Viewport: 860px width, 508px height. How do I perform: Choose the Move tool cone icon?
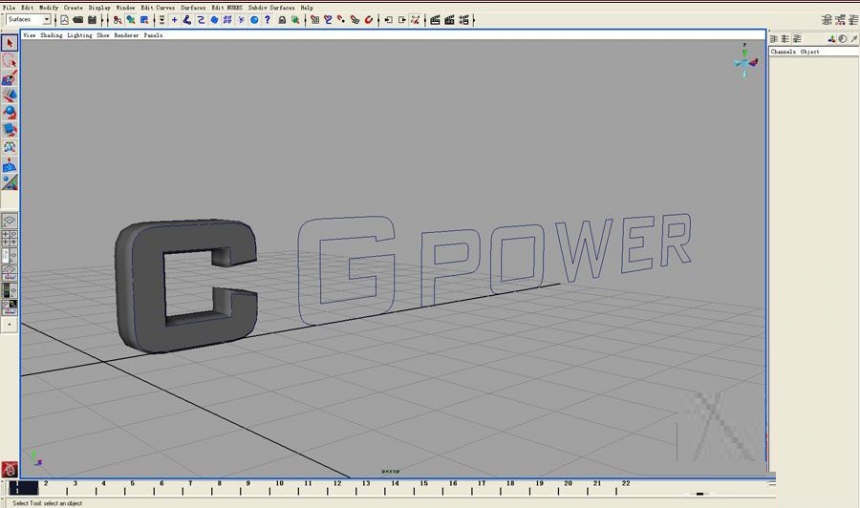click(9, 95)
